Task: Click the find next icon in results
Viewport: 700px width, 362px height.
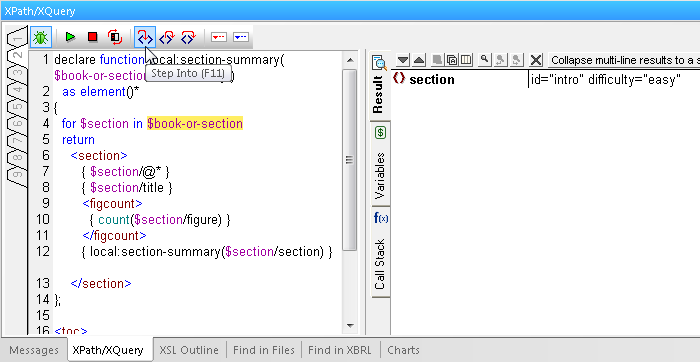Action: (517, 60)
